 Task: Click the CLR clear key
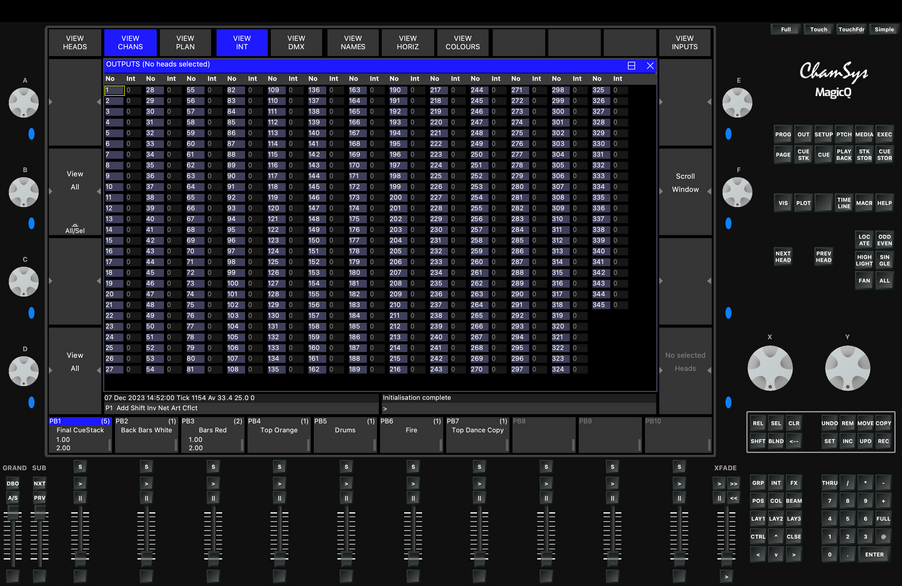tap(794, 423)
